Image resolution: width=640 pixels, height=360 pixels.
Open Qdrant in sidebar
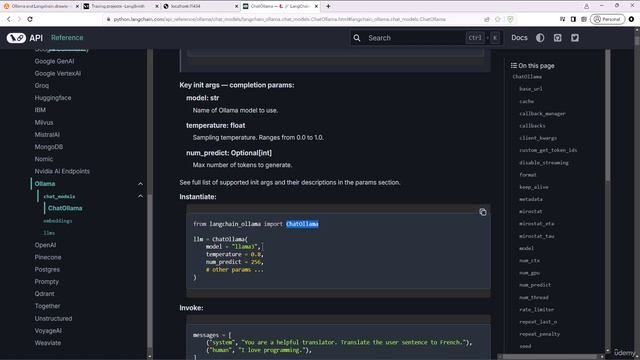coord(44,294)
